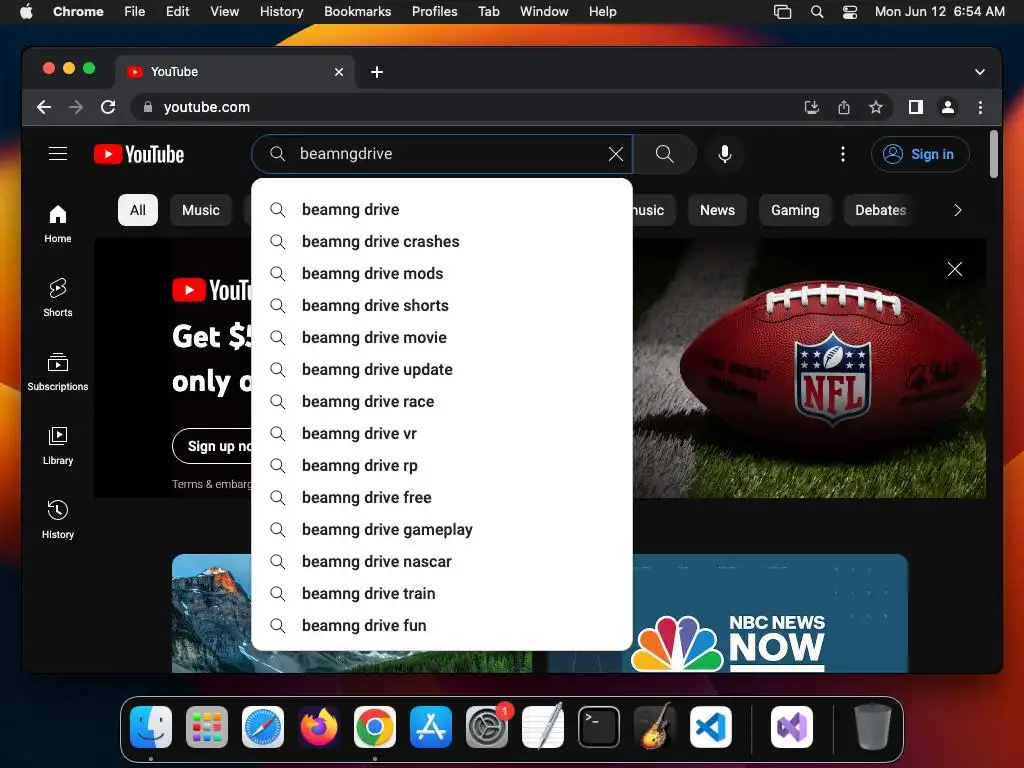
Task: Open Visual Studio Code from Dock
Action: point(711,726)
